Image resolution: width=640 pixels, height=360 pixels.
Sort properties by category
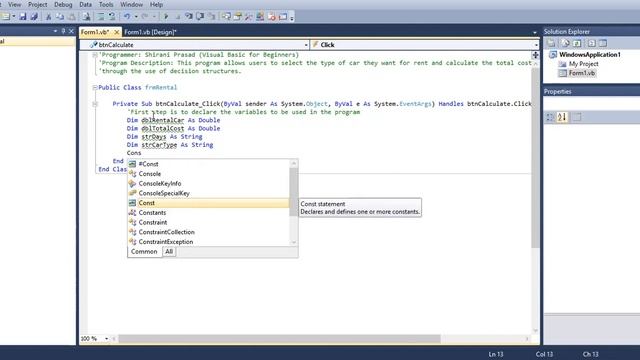point(550,117)
